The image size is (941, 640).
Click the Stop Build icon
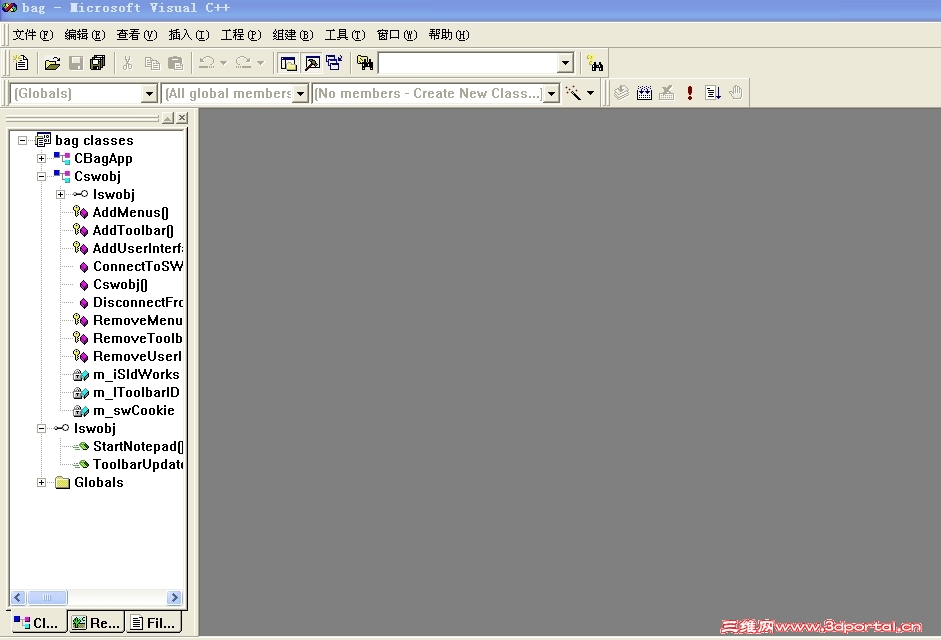[x=667, y=92]
